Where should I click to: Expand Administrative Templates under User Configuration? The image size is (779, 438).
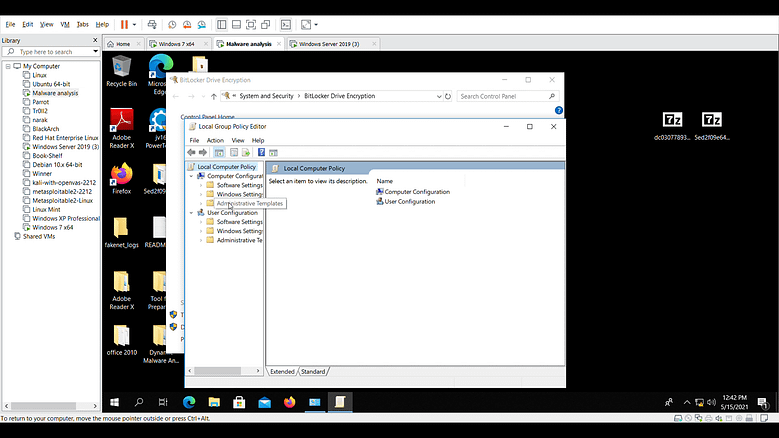coord(201,240)
